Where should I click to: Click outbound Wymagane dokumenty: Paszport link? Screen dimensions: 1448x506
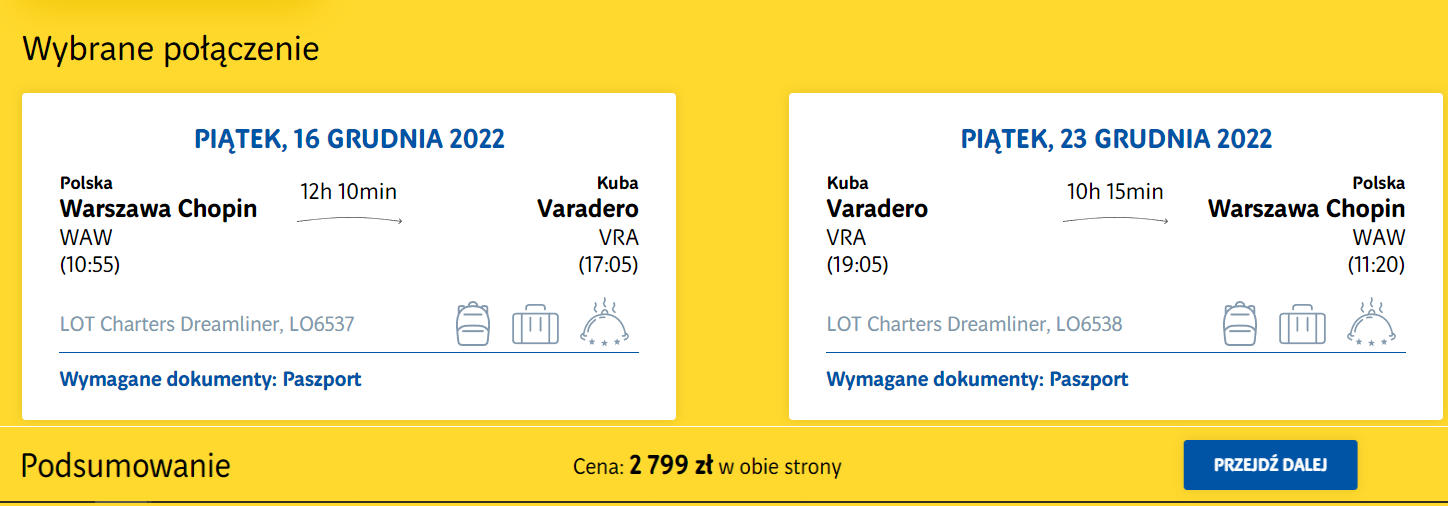tap(210, 380)
